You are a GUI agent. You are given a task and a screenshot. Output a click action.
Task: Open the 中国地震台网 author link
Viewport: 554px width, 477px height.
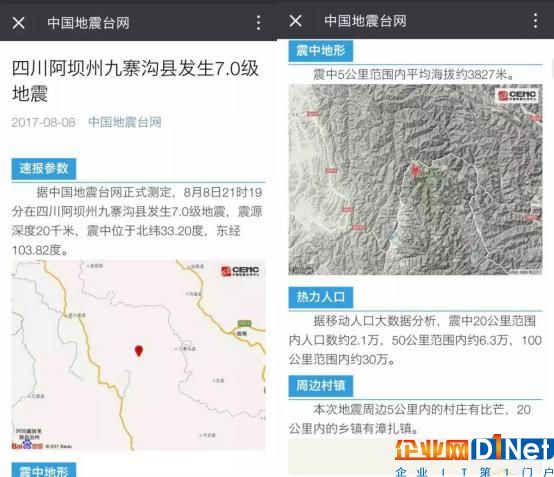pyautogui.click(x=125, y=122)
